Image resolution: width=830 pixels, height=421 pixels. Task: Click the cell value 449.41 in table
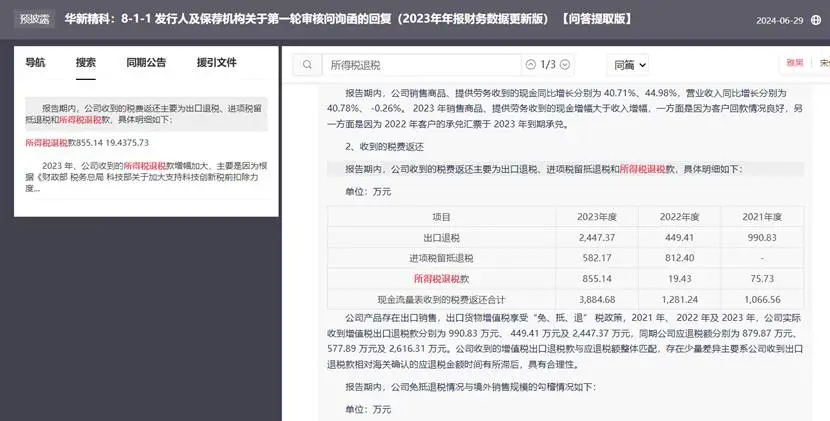pyautogui.click(x=679, y=238)
